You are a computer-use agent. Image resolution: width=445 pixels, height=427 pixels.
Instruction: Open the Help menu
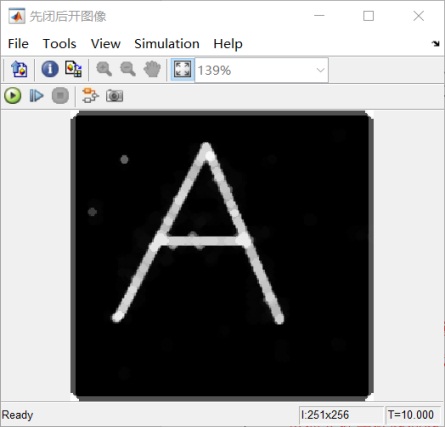coord(228,44)
